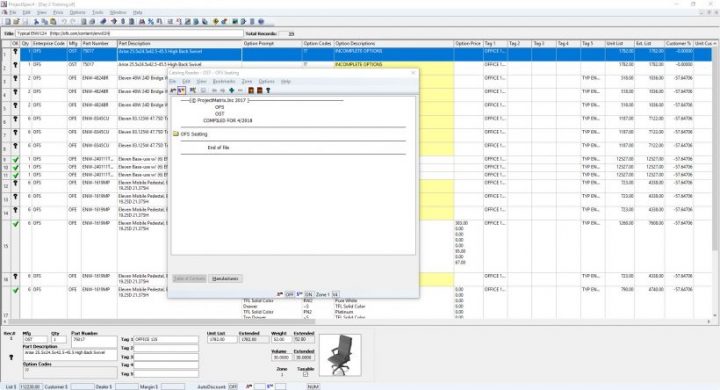Toggle the Taxable checkbox
The width and height of the screenshot is (720, 390).
(305, 374)
